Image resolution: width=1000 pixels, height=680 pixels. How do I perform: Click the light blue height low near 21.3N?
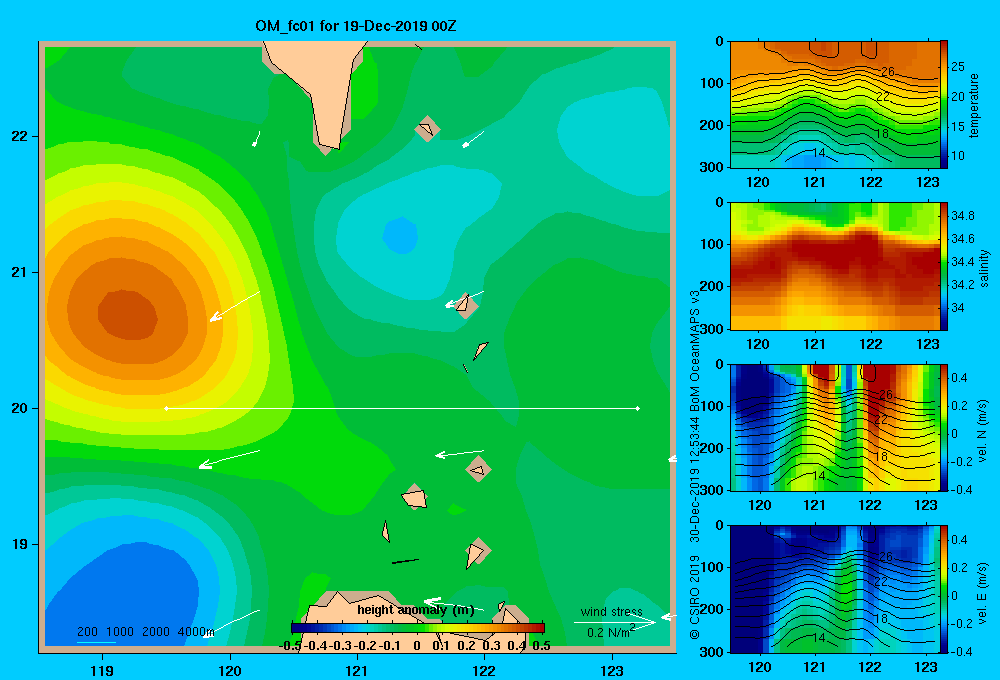[x=400, y=235]
